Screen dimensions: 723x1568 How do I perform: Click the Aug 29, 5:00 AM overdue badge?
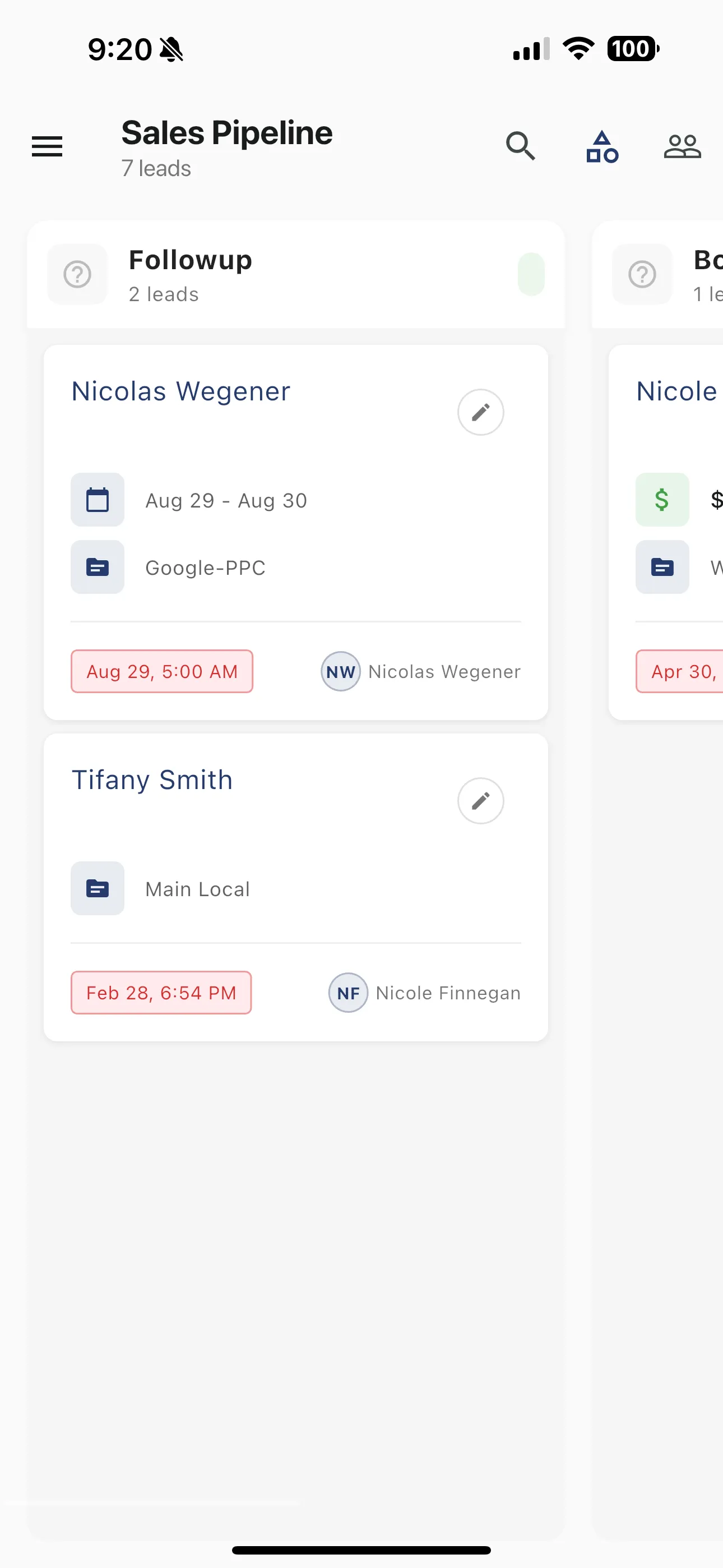pos(161,671)
